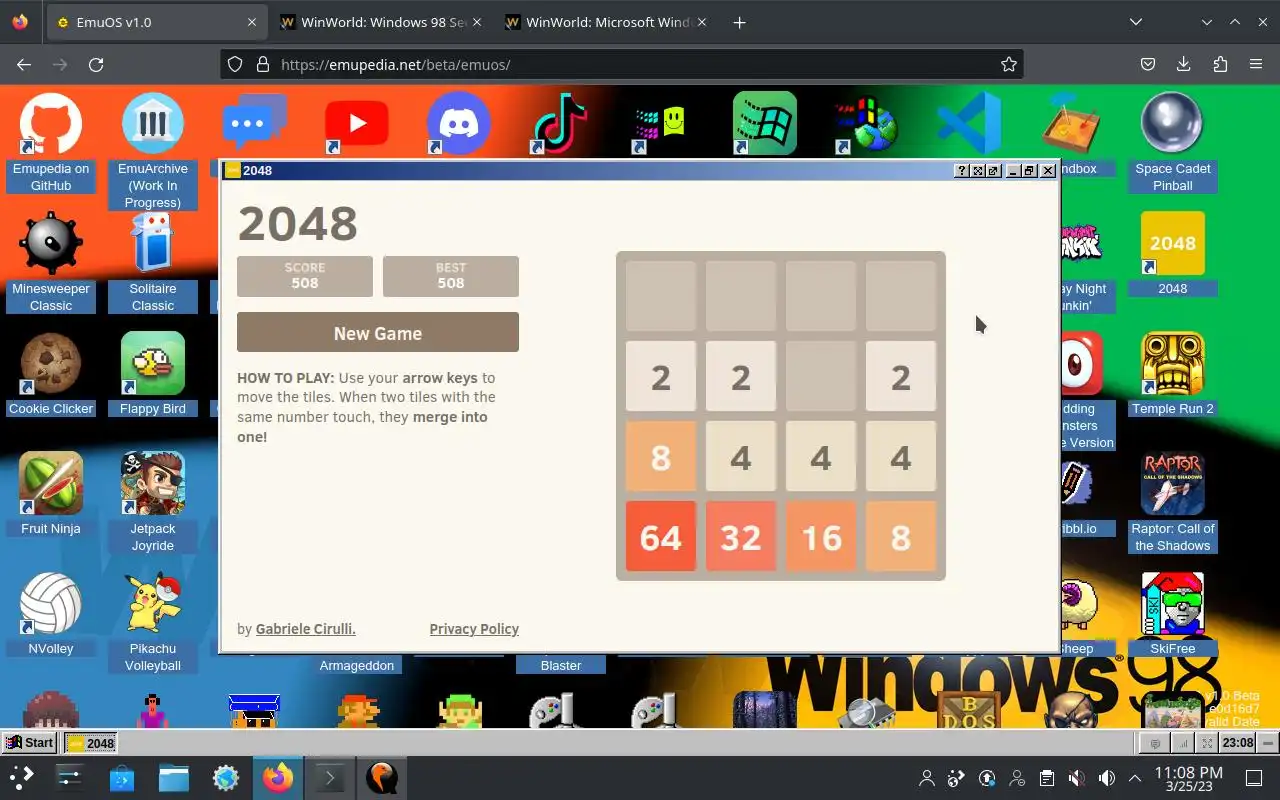The image size is (1280, 800).
Task: Toggle the crossed-out muted speaker tray icon
Action: point(1076,778)
